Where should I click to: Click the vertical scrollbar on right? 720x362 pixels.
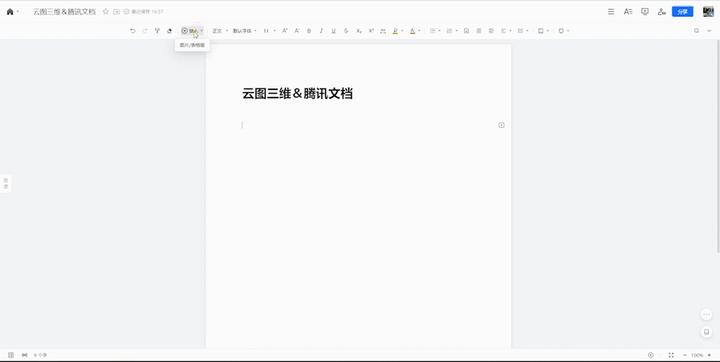tap(718, 146)
